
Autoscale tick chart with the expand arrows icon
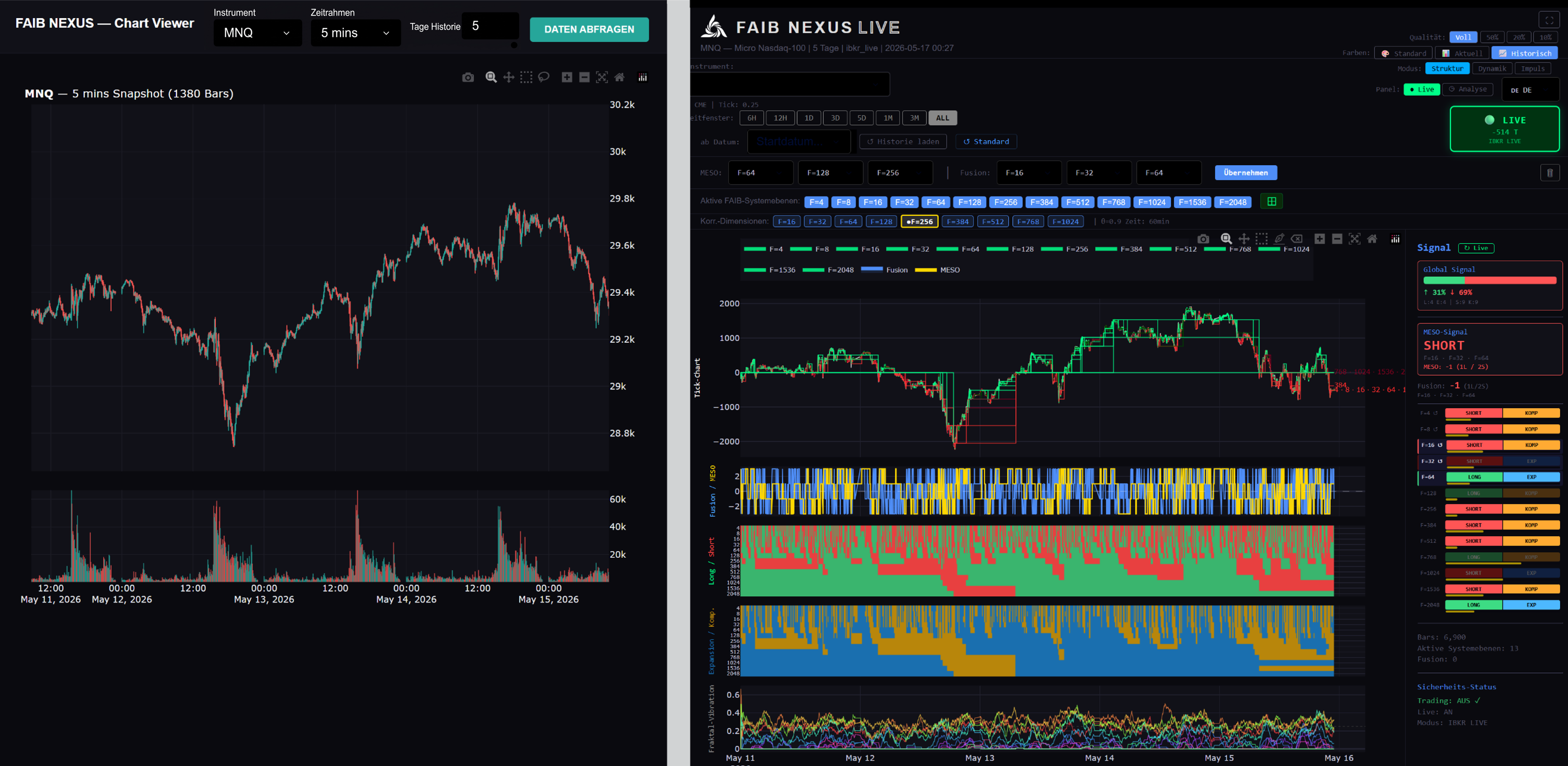tap(1354, 239)
